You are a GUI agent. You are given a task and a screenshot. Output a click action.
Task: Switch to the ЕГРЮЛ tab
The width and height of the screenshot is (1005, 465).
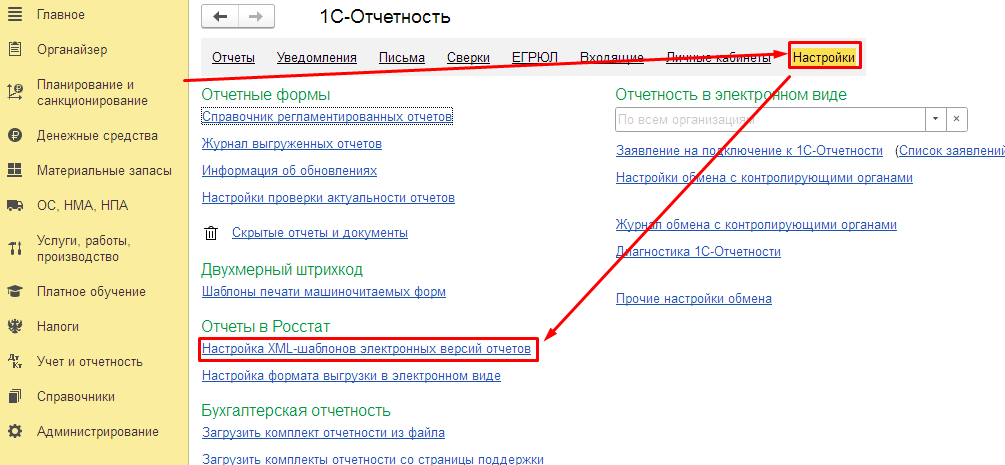tap(535, 58)
